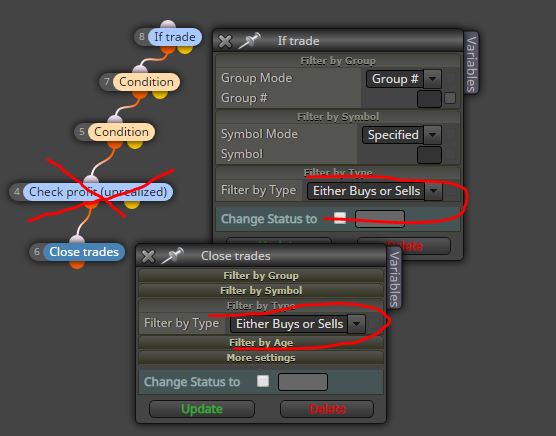The height and width of the screenshot is (436, 556).
Task: Open Filter by Type dropdown in Close trades
Action: tap(298, 324)
